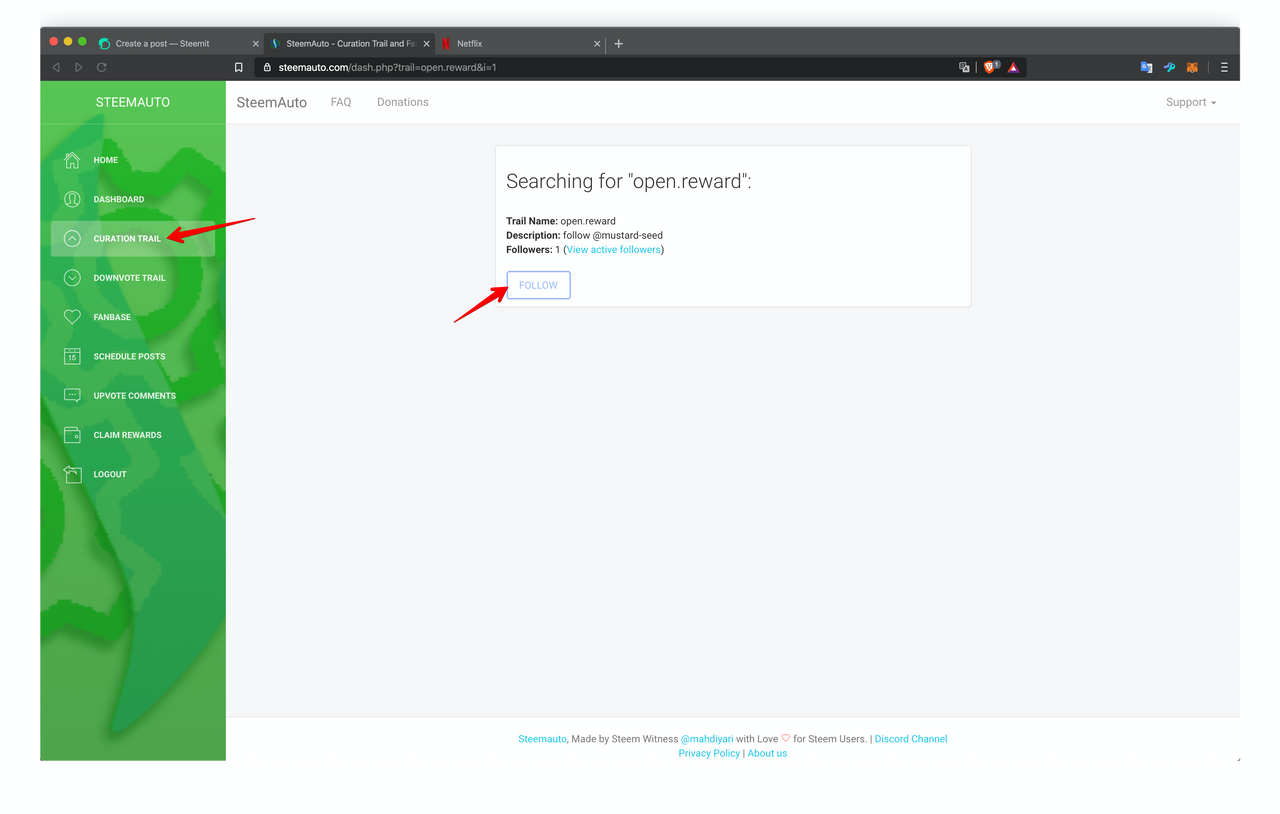Open the Steemauto footer link
Screen dimensions: 1280x814
click(x=543, y=739)
